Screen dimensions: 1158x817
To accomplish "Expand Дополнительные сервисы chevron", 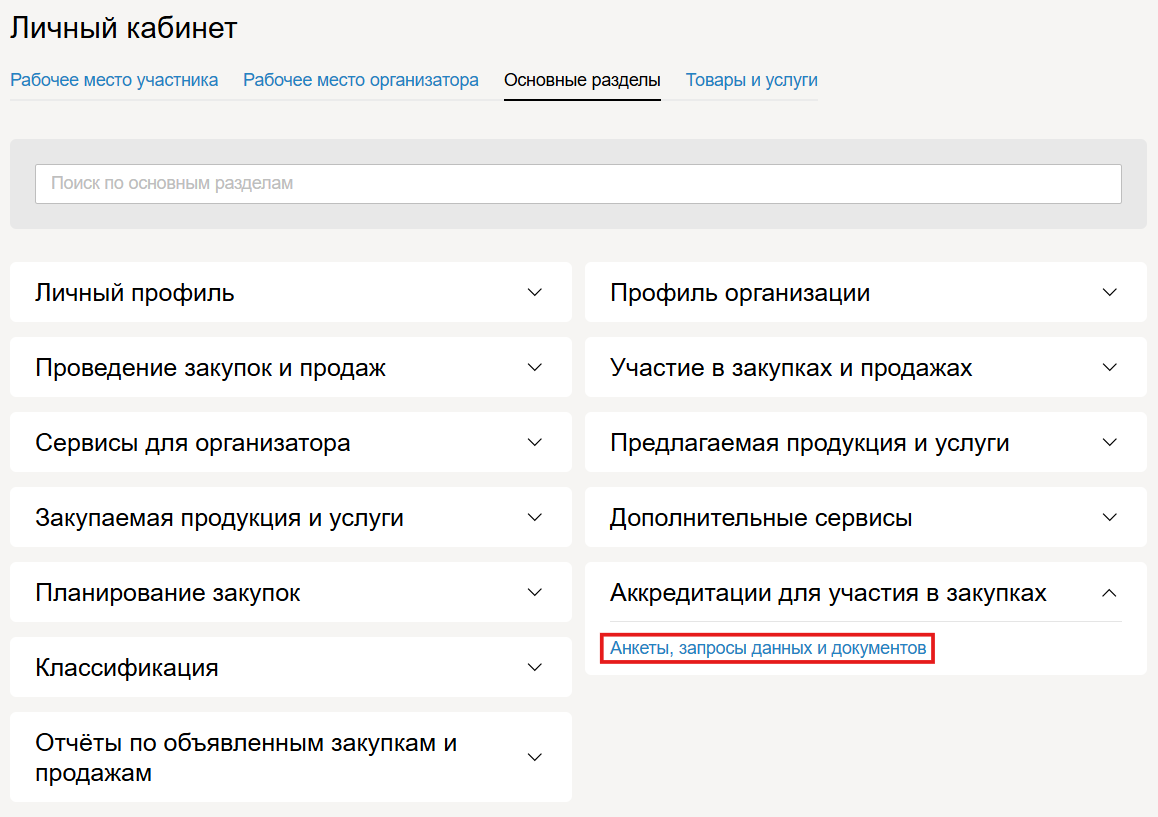I will pyautogui.click(x=1109, y=517).
